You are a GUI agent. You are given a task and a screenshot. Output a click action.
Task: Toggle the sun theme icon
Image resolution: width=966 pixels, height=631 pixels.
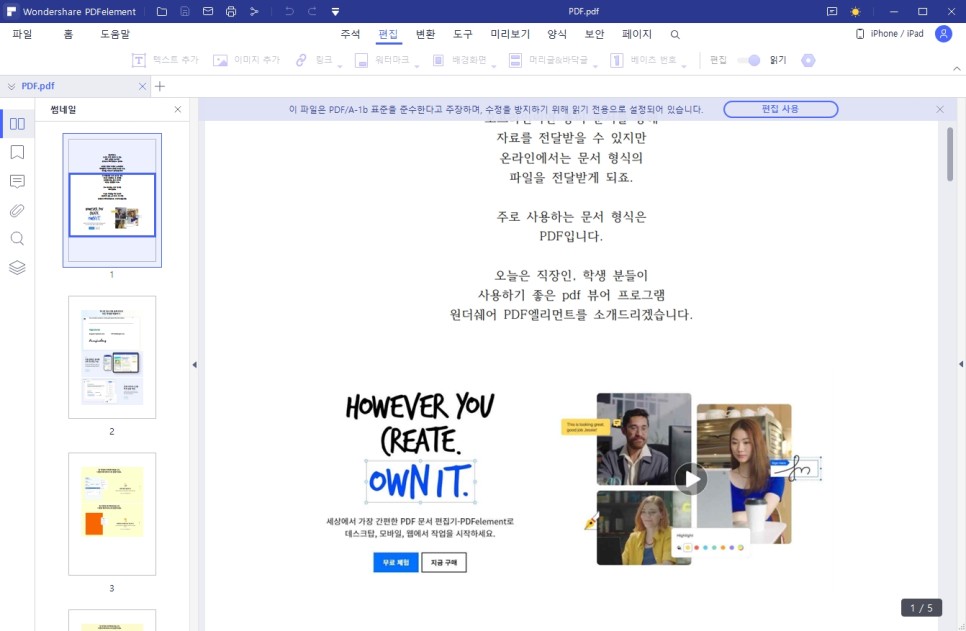point(855,11)
